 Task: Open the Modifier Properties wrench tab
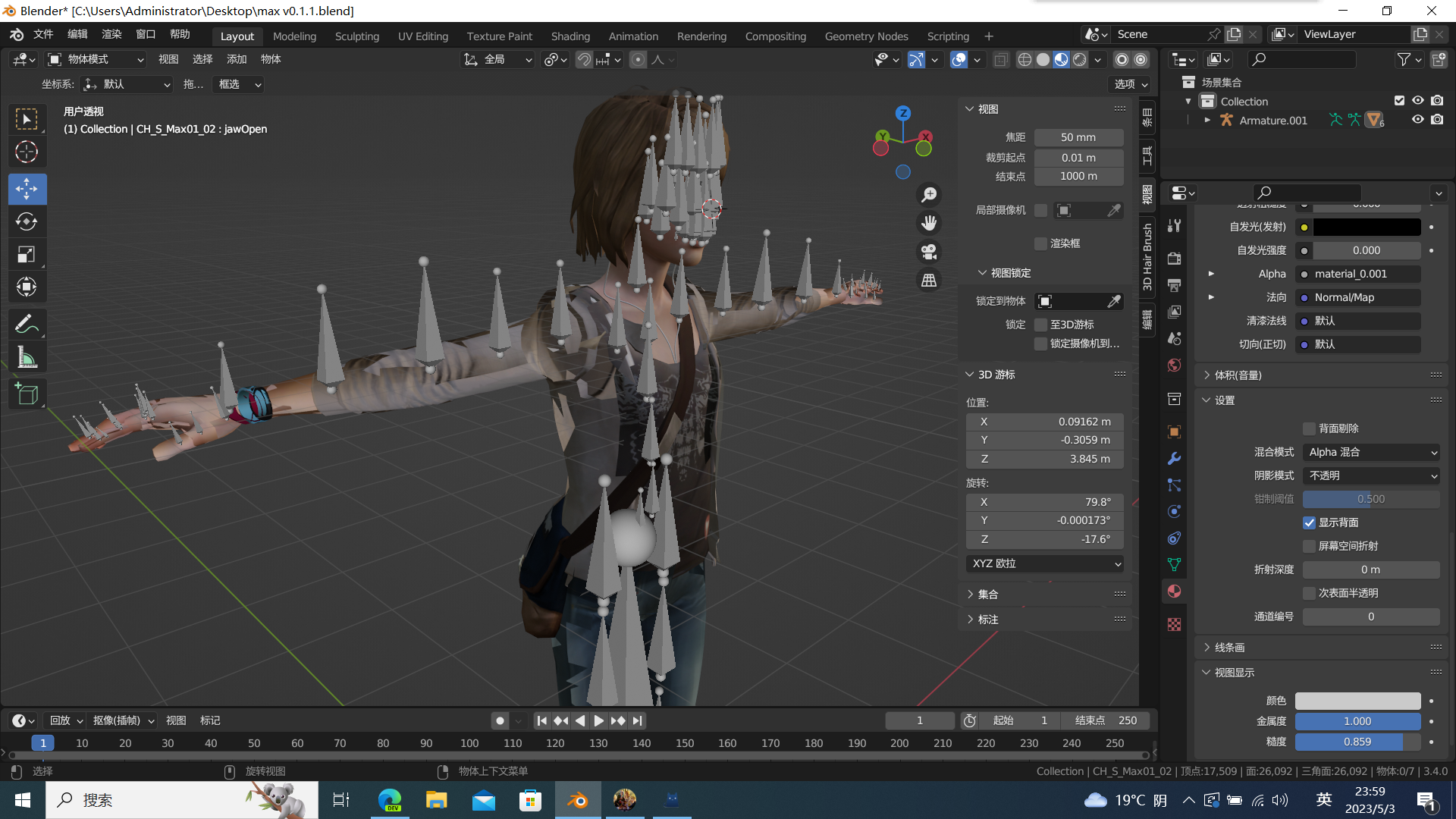pos(1174,458)
